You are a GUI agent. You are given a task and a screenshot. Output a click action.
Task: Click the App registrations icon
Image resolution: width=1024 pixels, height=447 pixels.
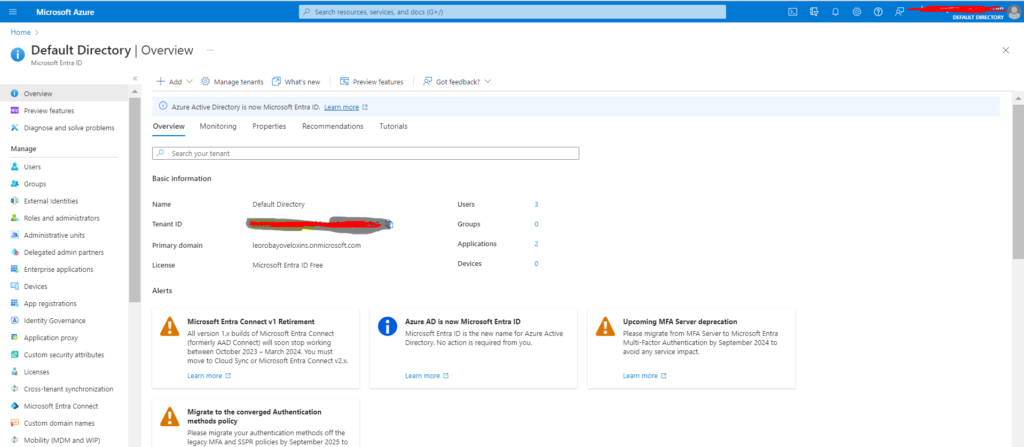coord(14,303)
